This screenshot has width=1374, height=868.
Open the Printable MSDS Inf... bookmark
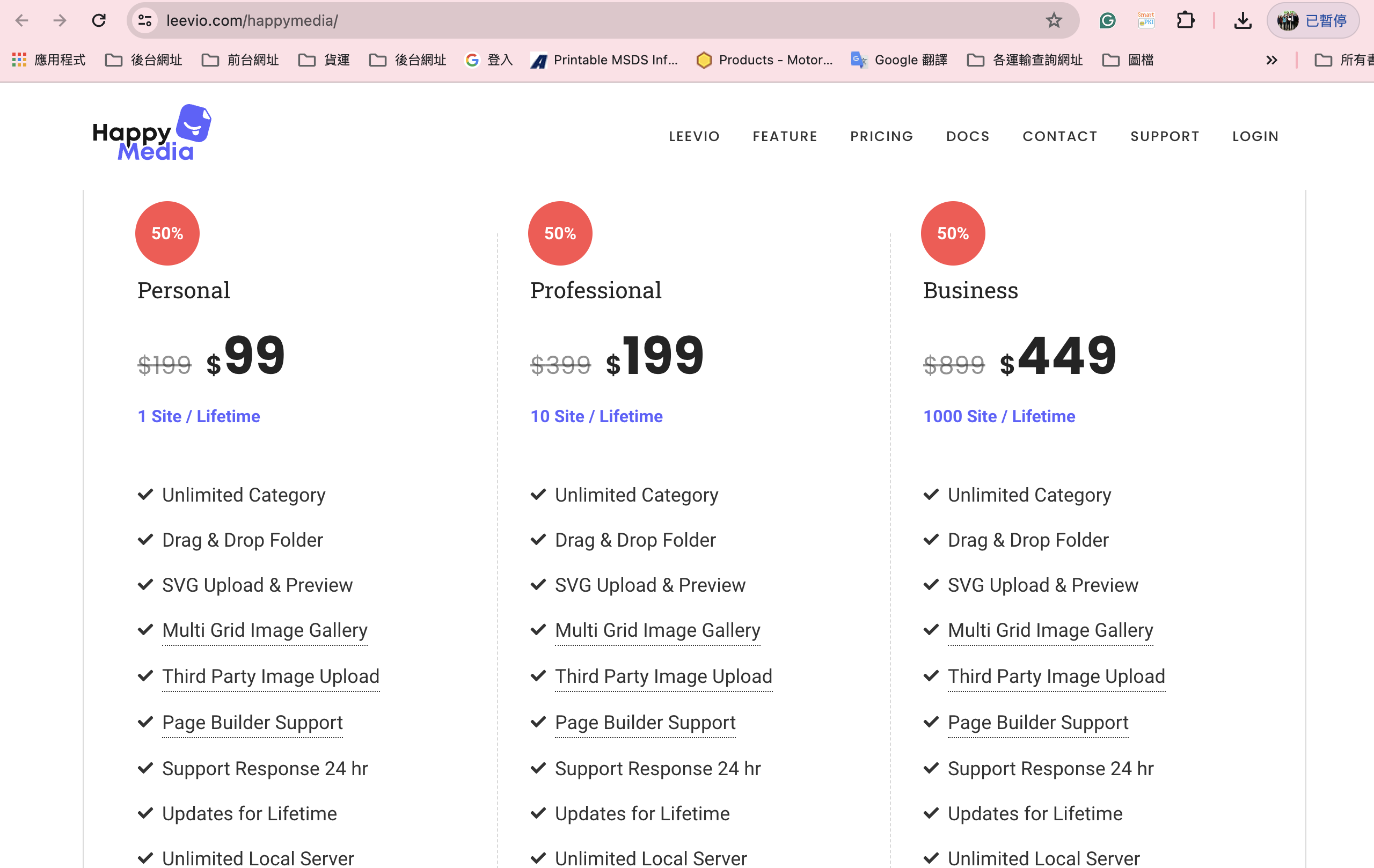(x=604, y=60)
